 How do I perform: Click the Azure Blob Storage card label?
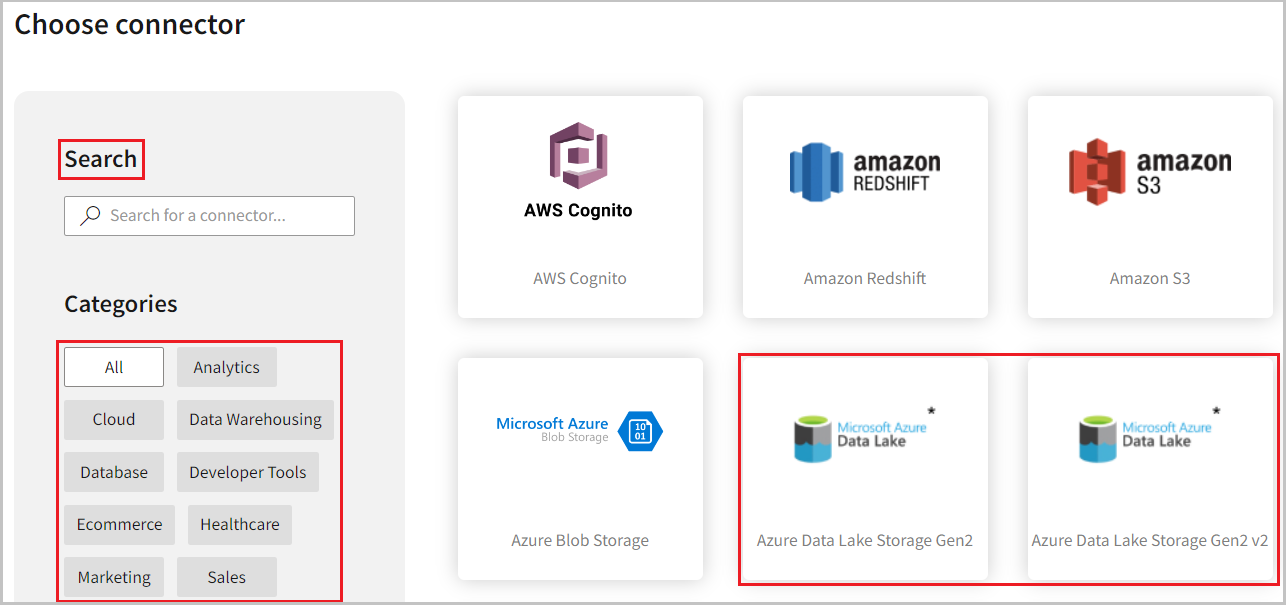coord(580,540)
